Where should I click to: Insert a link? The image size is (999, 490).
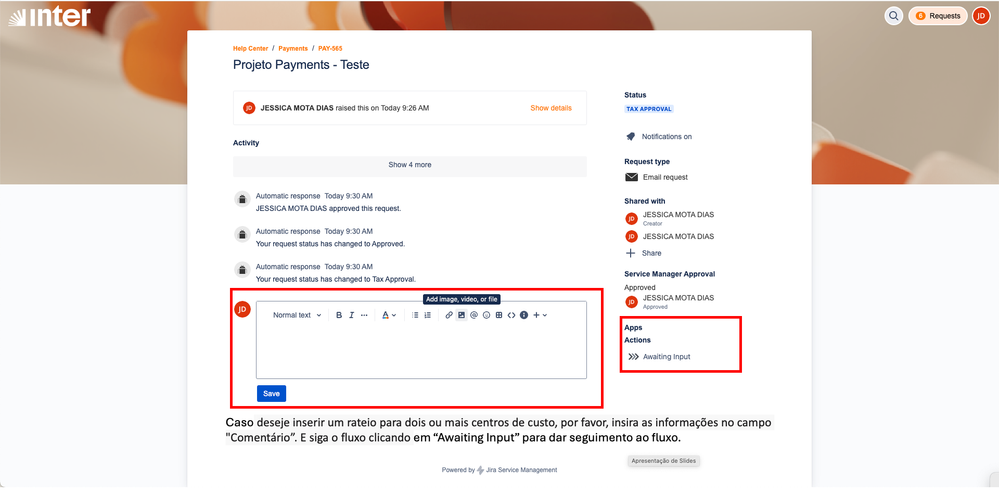pyautogui.click(x=449, y=315)
